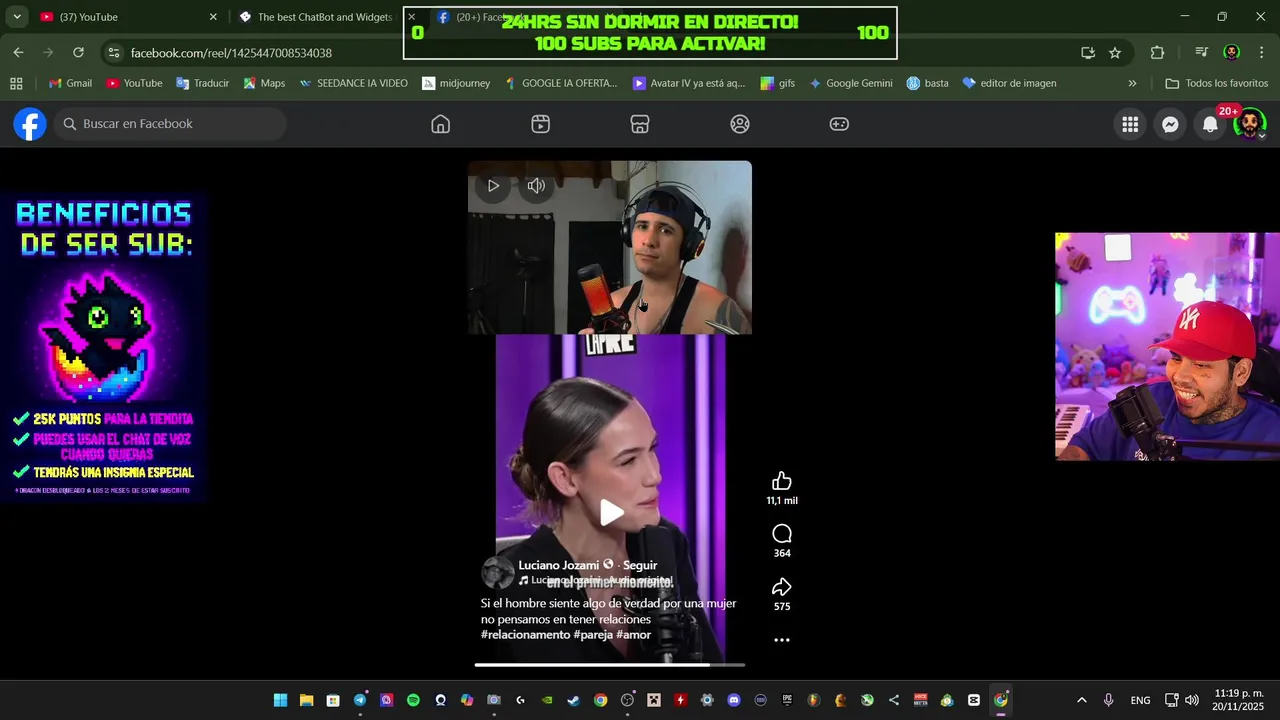Seek on the reel progress bar
This screenshot has height=720, width=1280.
click(610, 664)
